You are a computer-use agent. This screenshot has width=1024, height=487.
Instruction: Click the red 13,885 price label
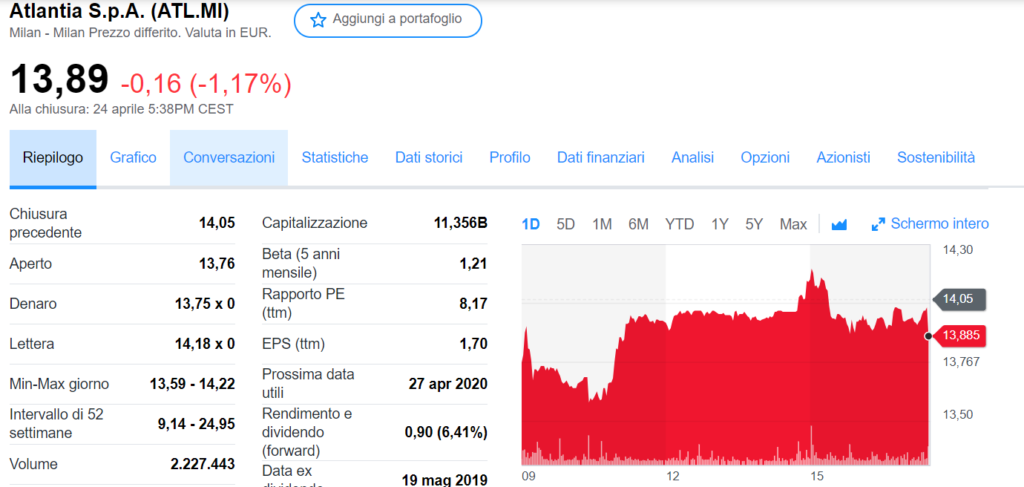959,337
